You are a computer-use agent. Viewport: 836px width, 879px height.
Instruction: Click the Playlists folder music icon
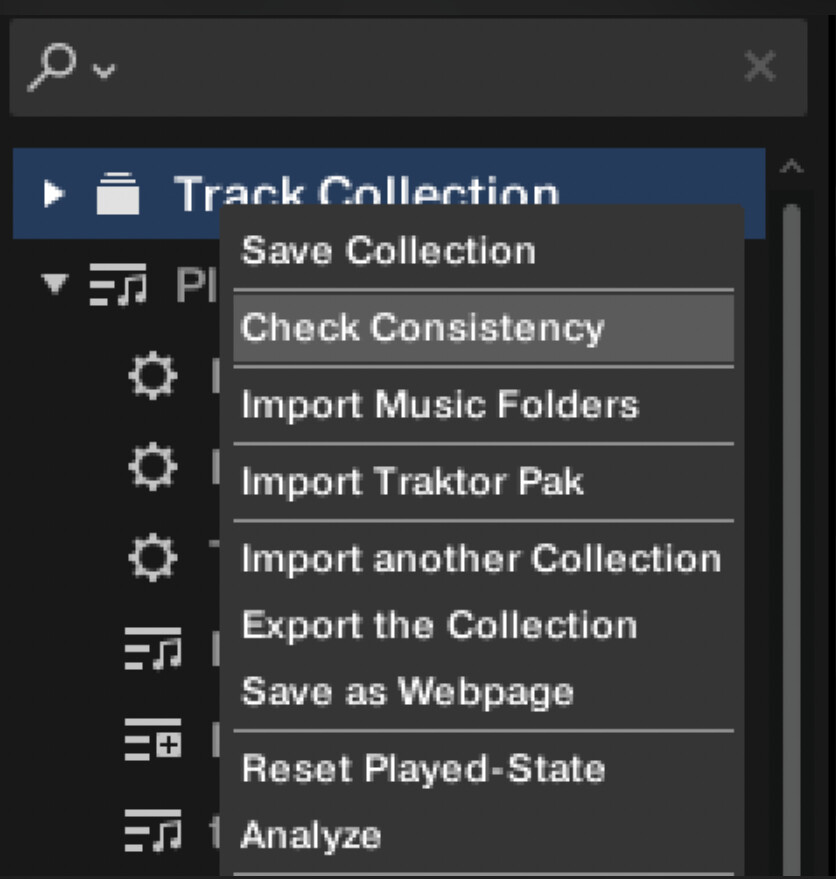pos(117,286)
